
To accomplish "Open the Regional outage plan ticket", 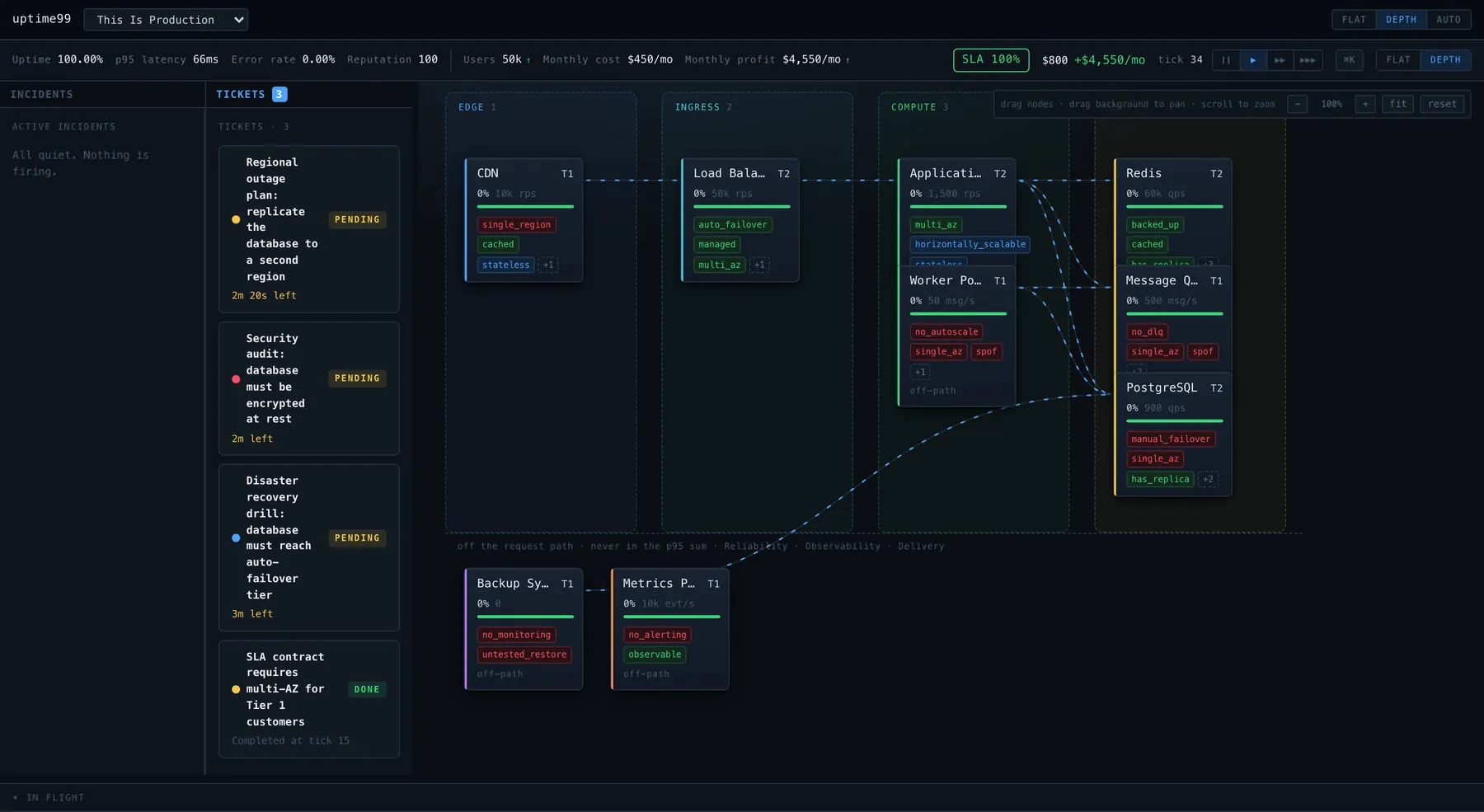I will point(309,229).
